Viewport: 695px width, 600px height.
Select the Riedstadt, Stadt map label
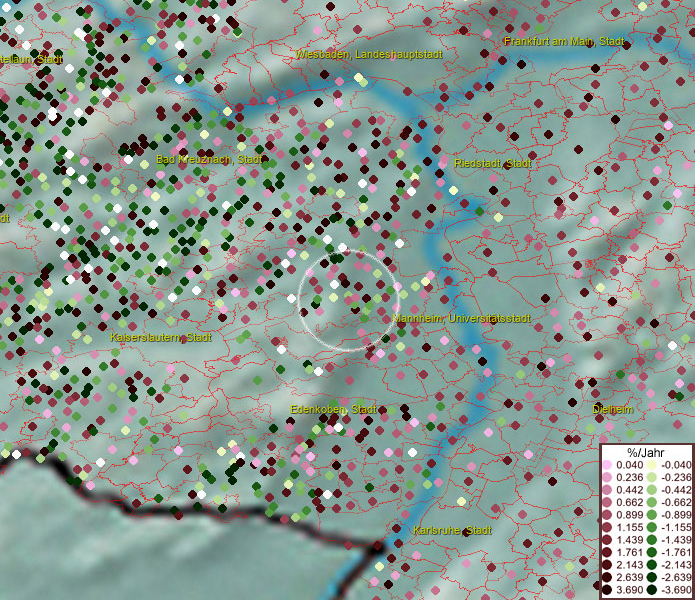[492, 163]
